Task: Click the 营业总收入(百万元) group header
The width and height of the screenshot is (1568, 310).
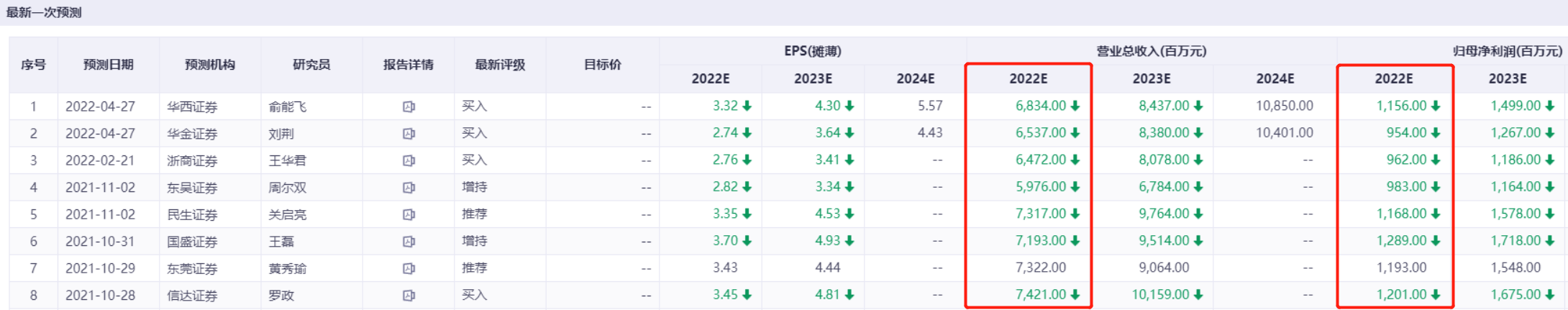Action: [1151, 51]
